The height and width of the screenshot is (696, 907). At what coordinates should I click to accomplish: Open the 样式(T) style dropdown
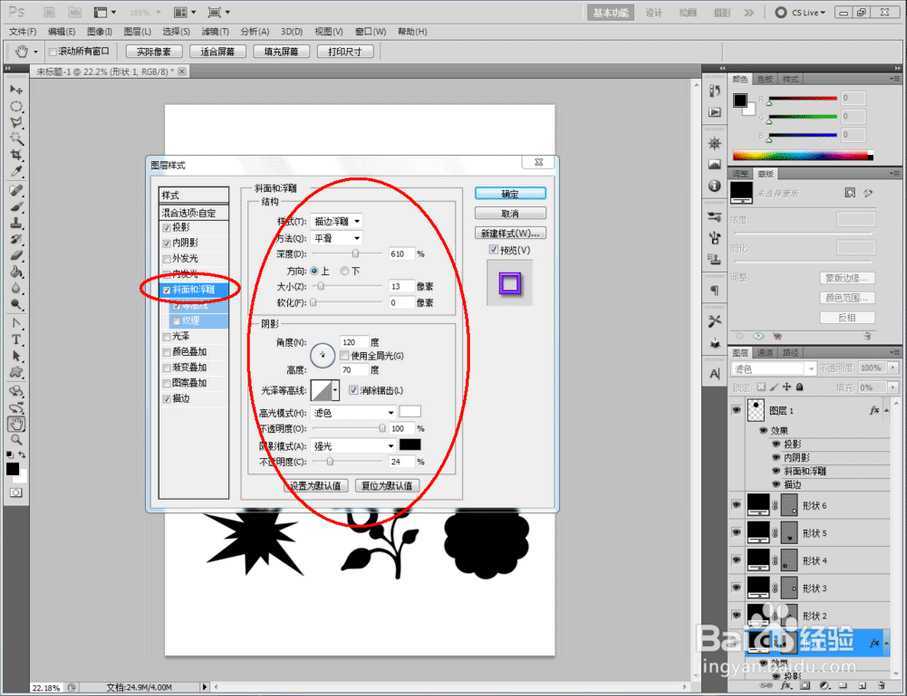coord(337,221)
